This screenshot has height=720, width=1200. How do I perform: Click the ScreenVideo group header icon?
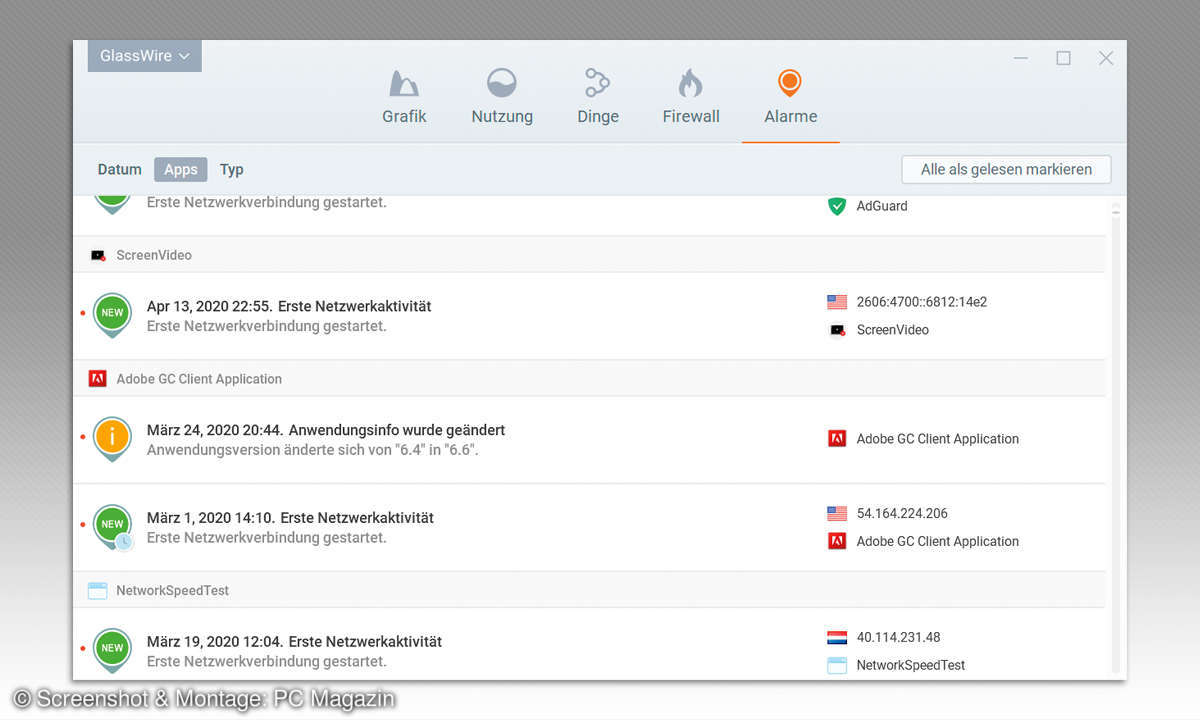click(x=98, y=255)
